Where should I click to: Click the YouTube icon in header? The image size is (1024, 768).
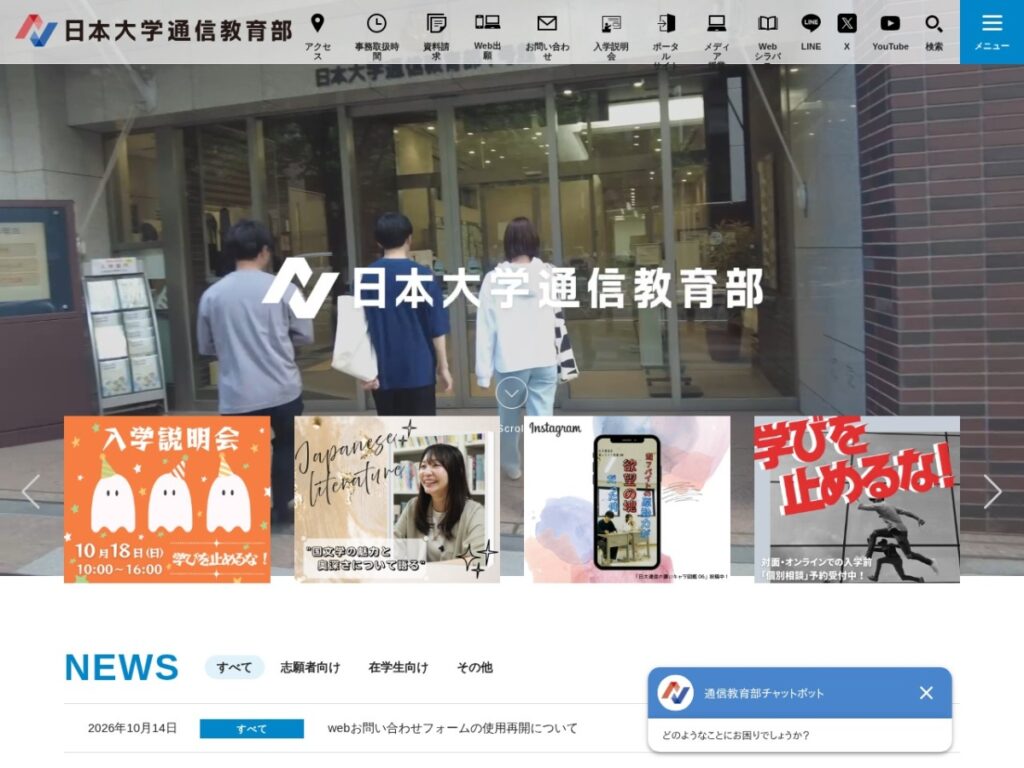click(x=889, y=24)
